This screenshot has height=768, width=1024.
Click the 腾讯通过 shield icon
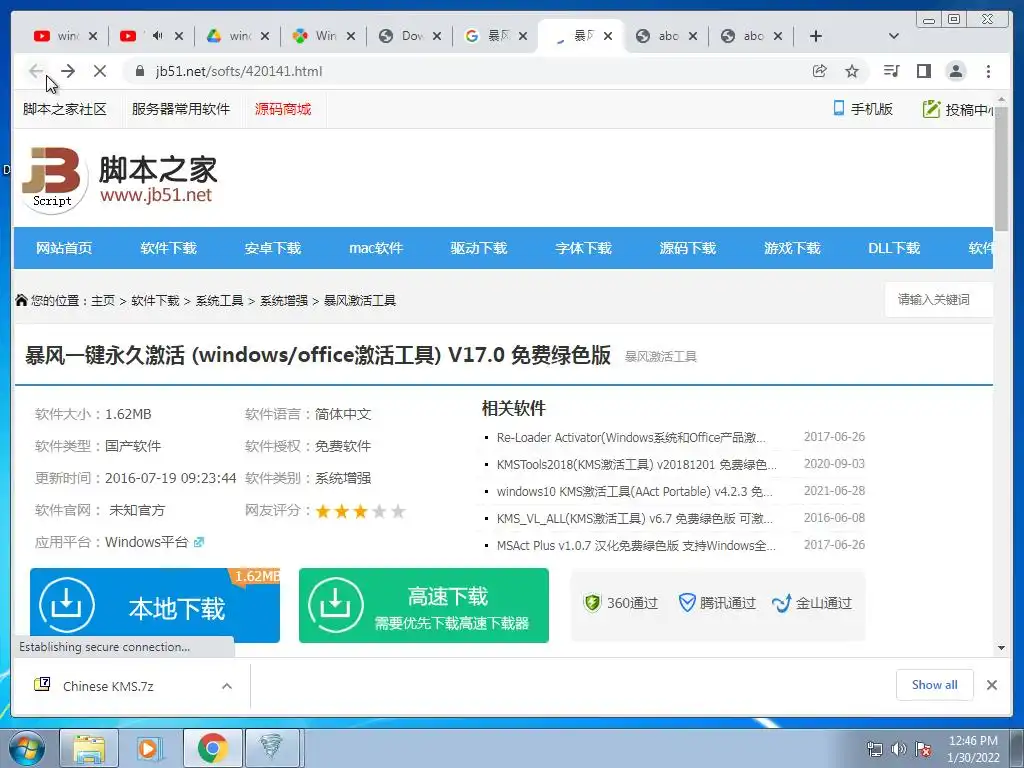point(687,603)
